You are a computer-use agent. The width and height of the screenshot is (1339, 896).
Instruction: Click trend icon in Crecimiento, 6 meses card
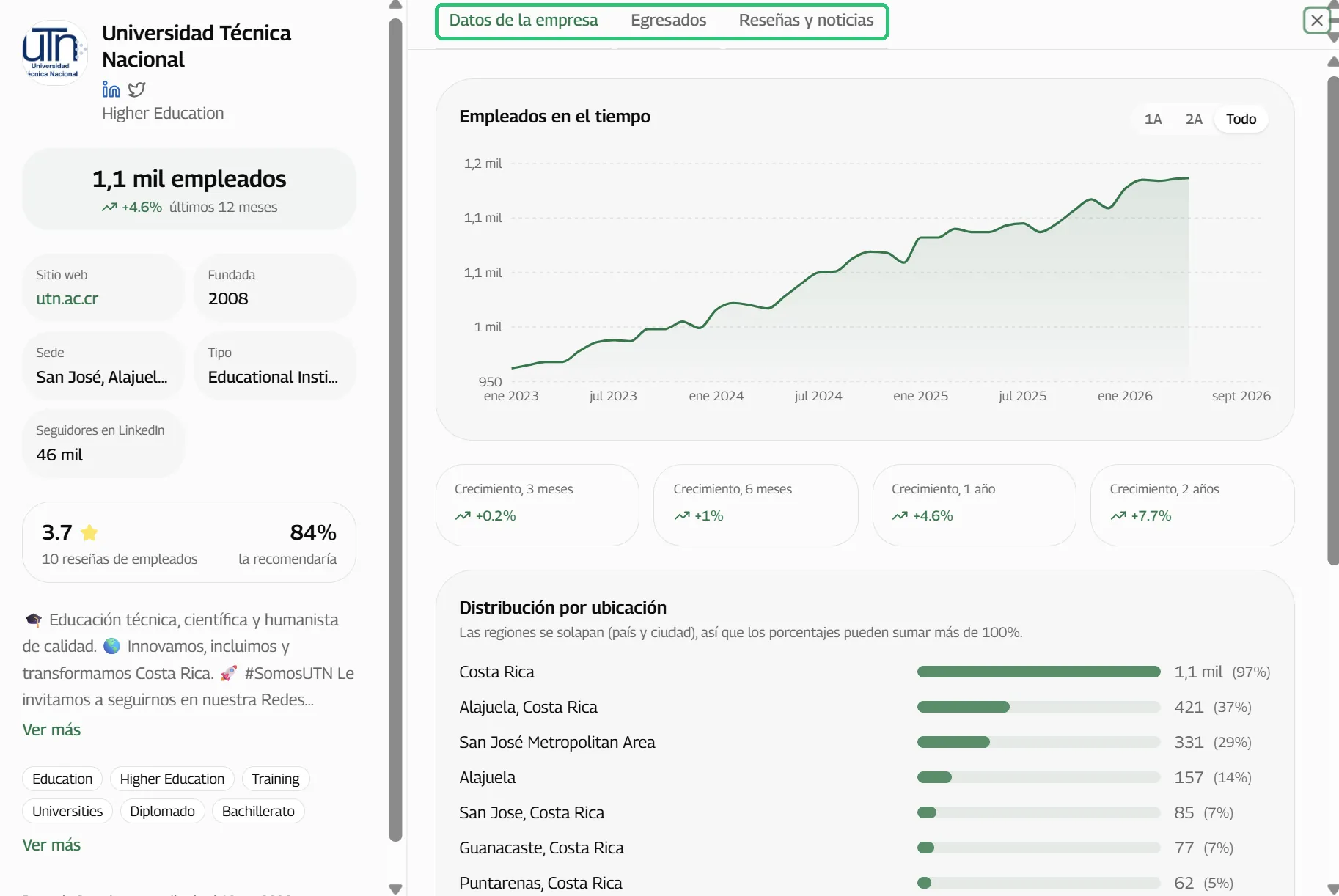682,516
